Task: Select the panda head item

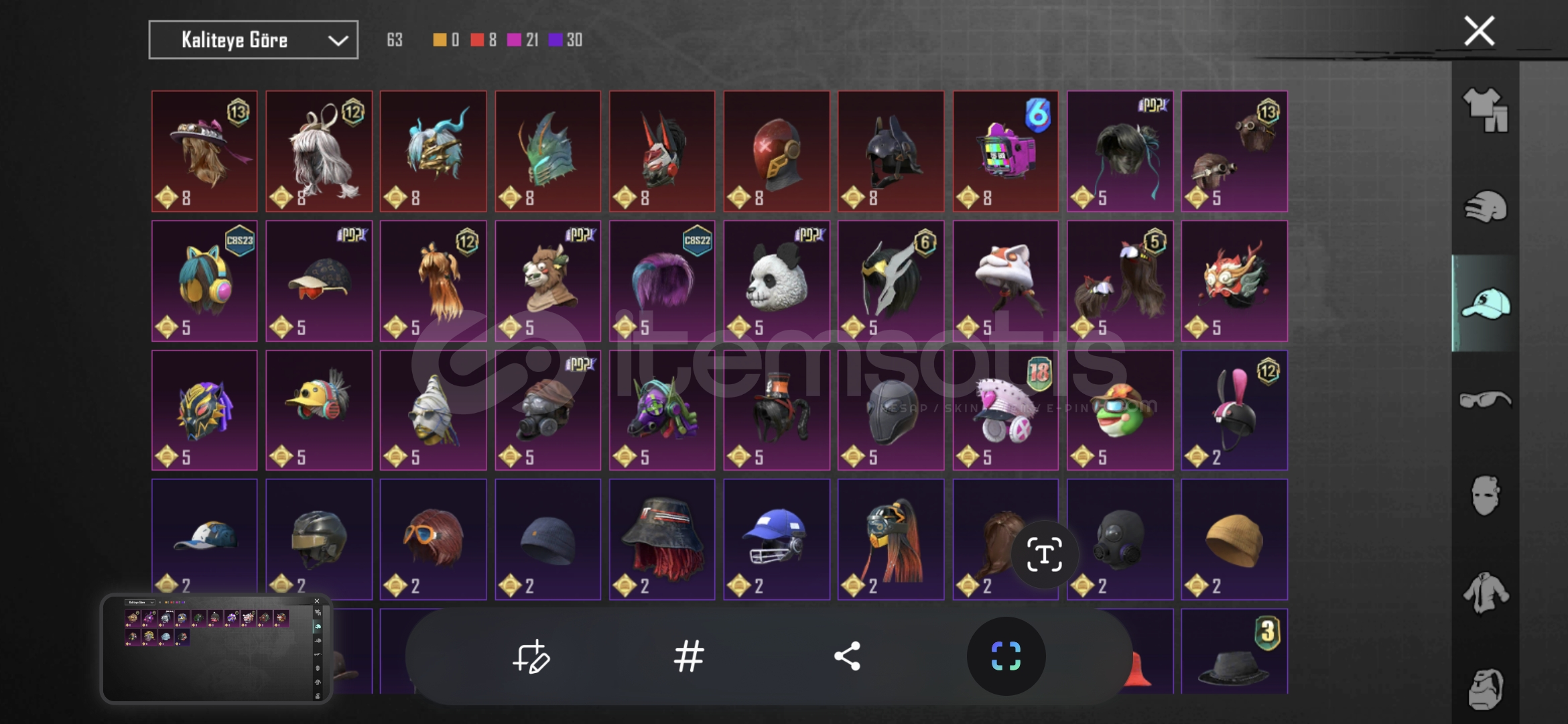Action: pos(776,281)
